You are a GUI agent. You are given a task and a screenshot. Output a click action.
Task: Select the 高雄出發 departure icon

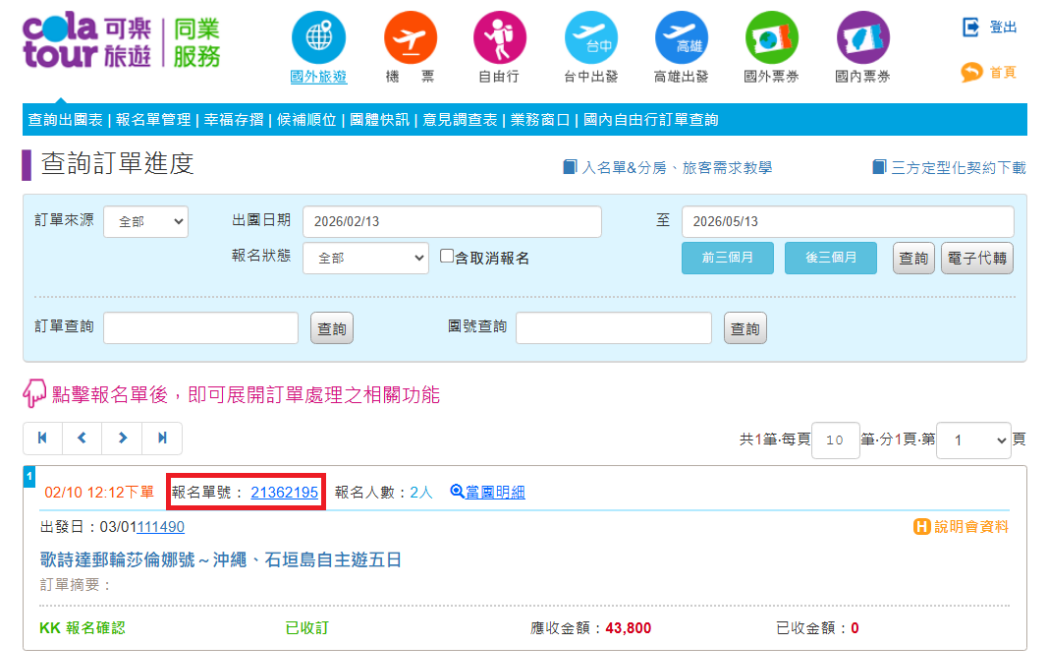(x=681, y=38)
